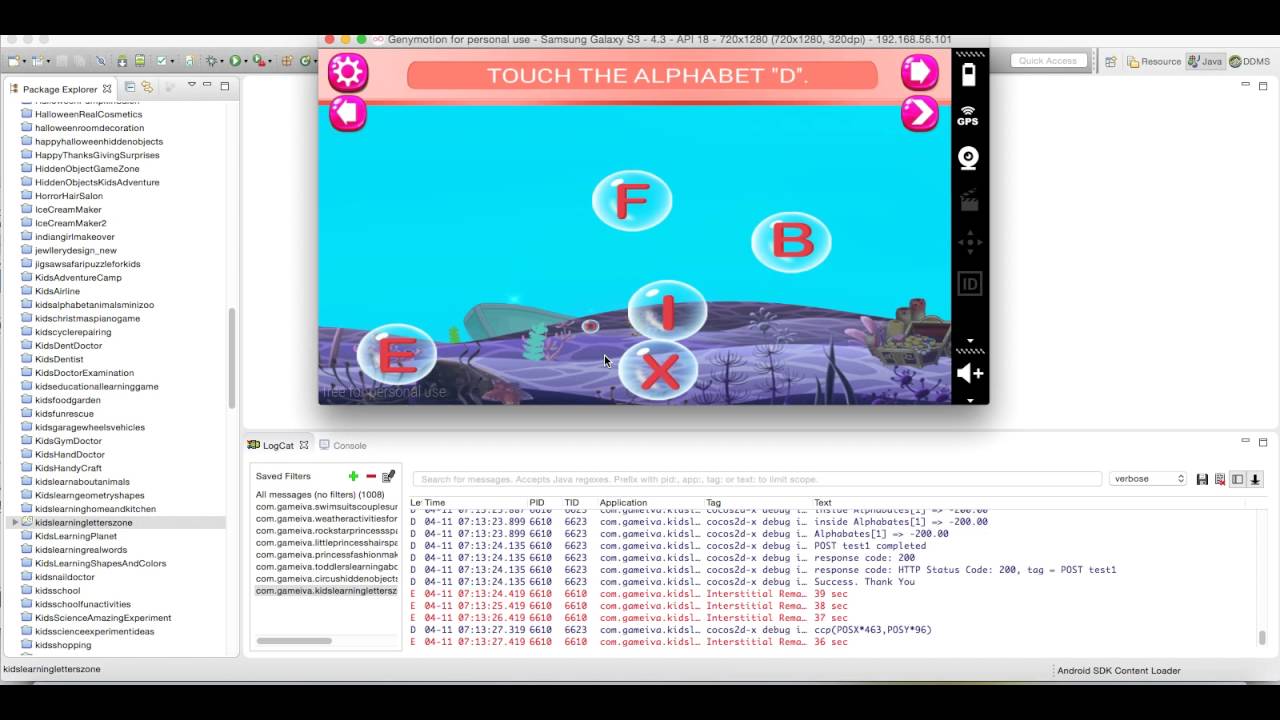Pop the bubble with letter F
The image size is (1280, 720).
(x=632, y=201)
